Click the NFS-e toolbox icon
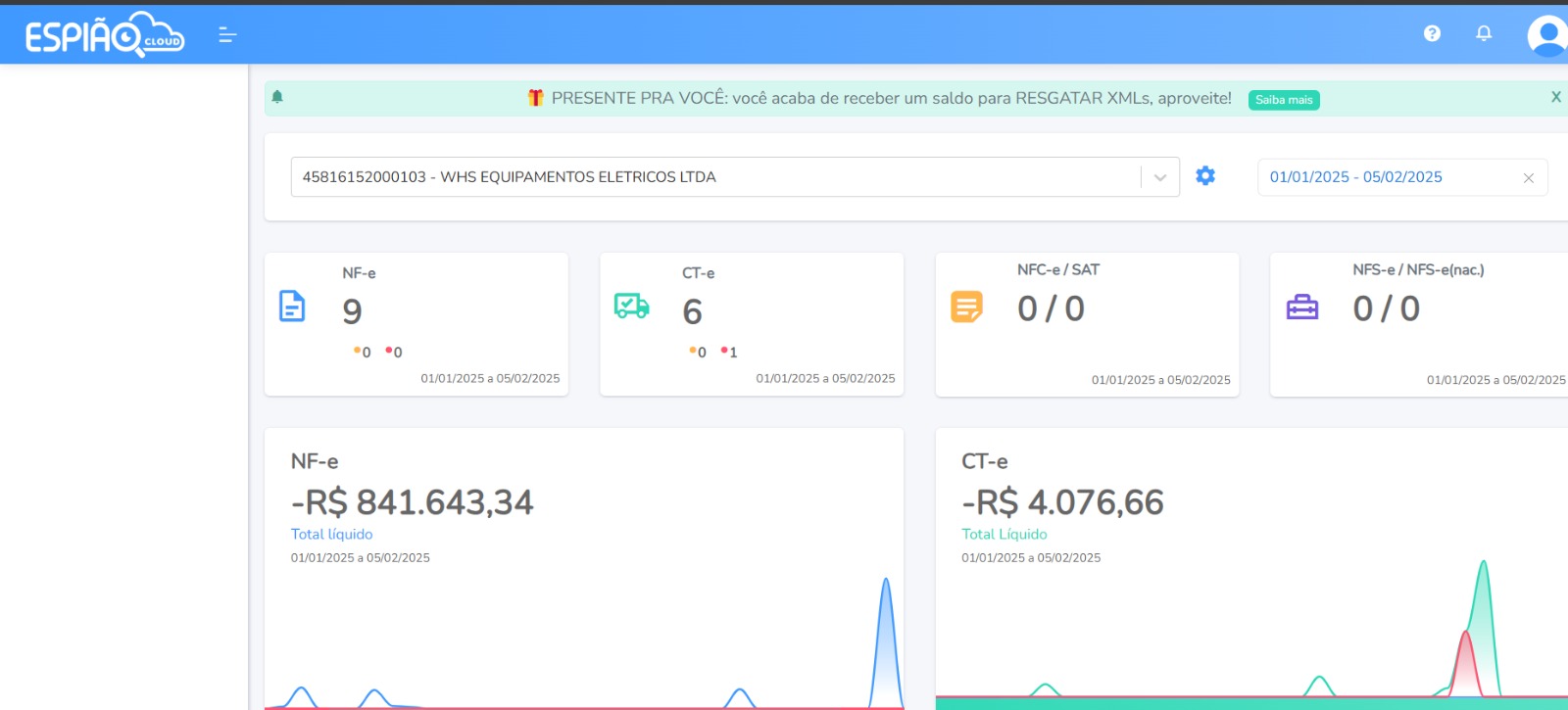The width and height of the screenshot is (1568, 710). 1301,308
